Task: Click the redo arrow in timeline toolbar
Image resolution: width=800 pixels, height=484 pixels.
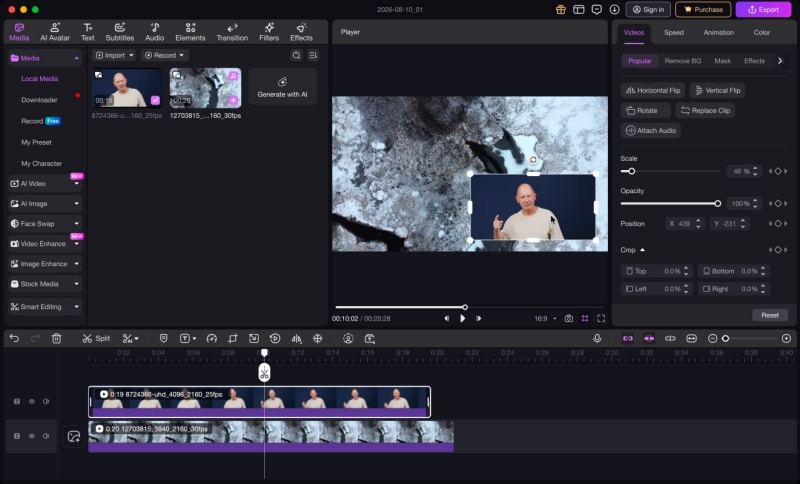Action: pyautogui.click(x=35, y=338)
